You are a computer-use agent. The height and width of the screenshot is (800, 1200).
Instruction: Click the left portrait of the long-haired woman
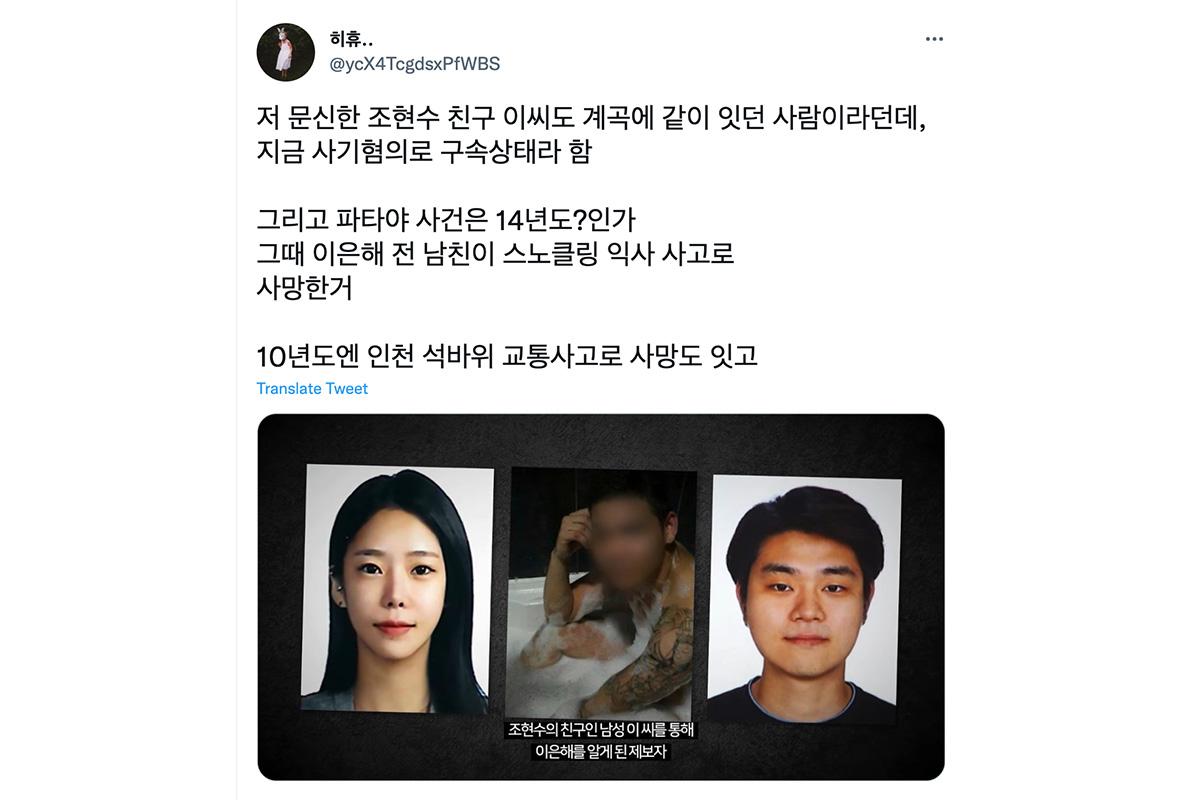point(397,588)
